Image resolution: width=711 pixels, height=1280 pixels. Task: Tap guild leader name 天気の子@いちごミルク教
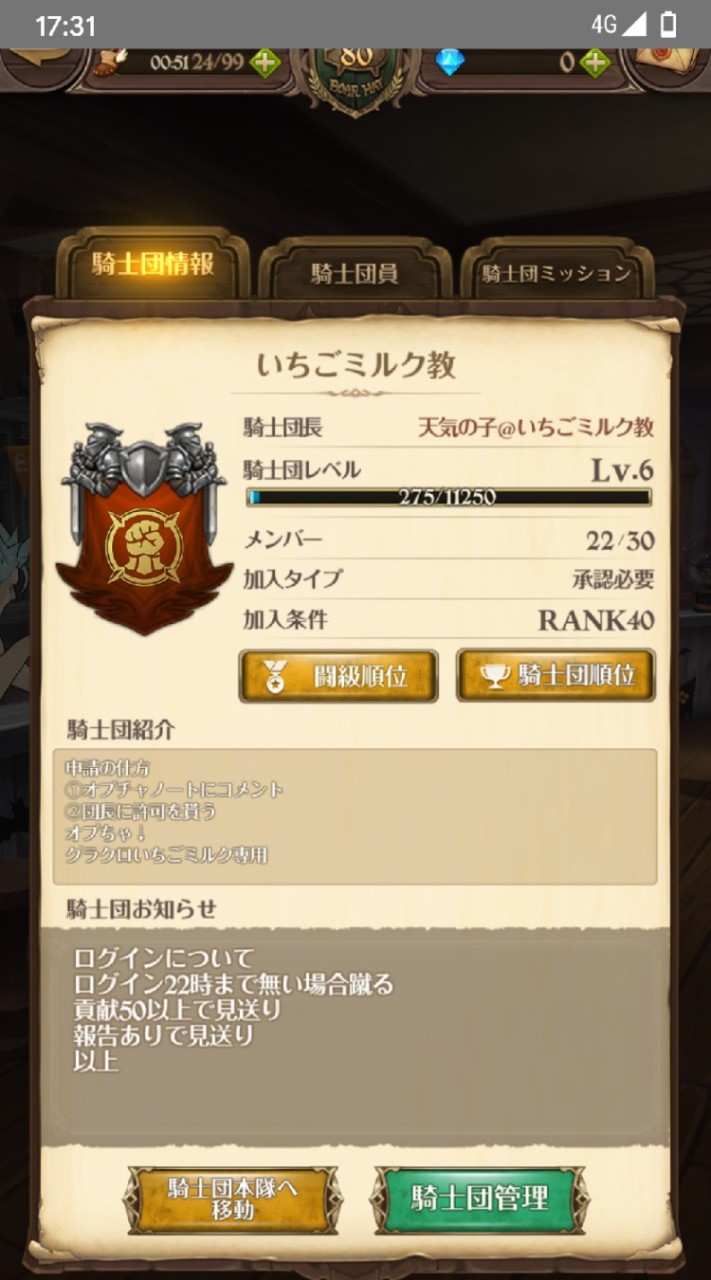click(535, 428)
